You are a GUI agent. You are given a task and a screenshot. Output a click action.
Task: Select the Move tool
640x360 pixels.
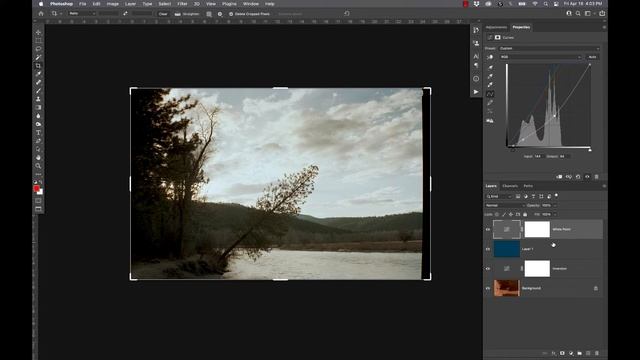click(x=38, y=32)
